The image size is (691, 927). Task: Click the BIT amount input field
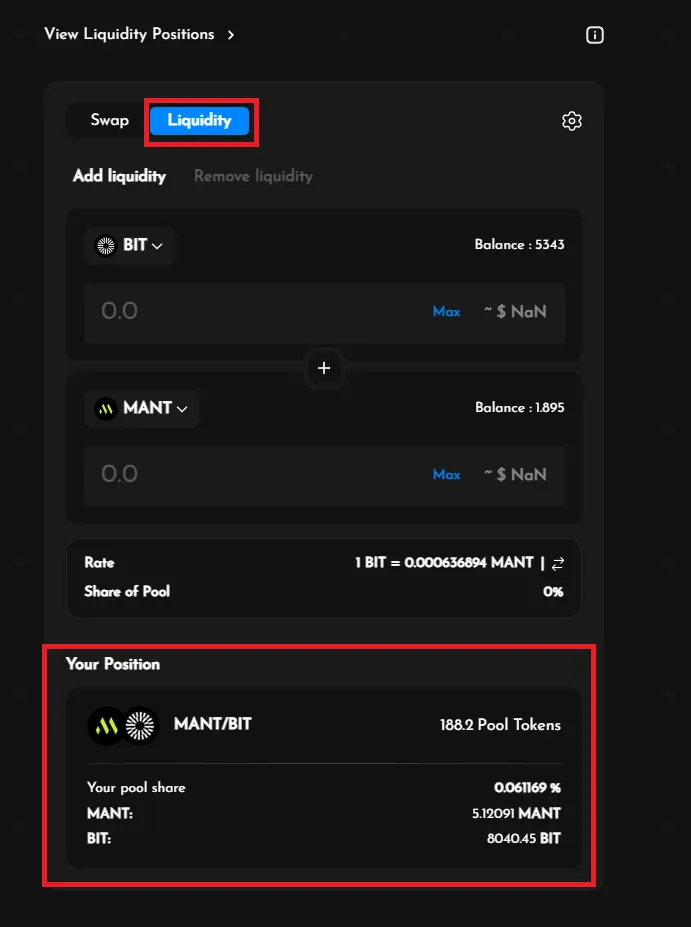click(250, 311)
